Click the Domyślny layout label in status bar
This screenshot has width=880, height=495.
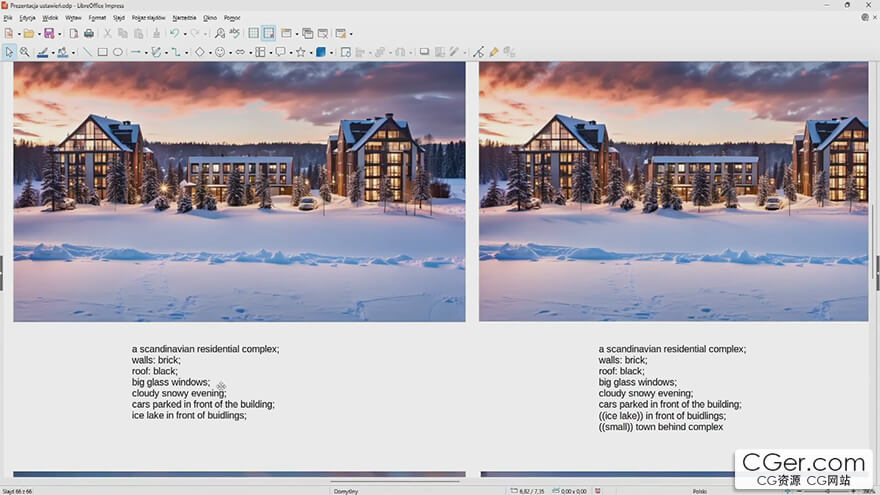click(346, 491)
